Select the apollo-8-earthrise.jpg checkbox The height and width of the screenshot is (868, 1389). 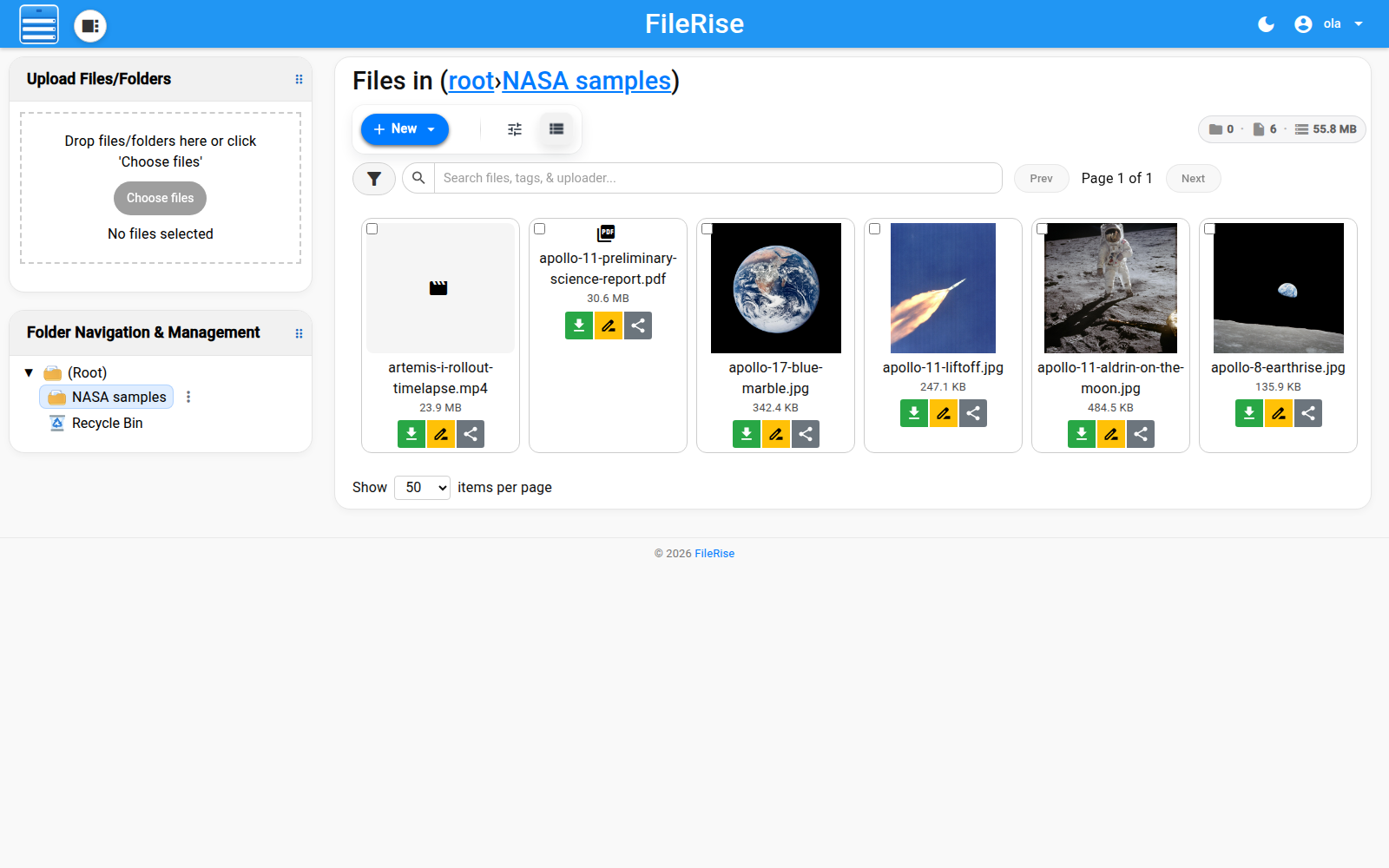click(1210, 229)
